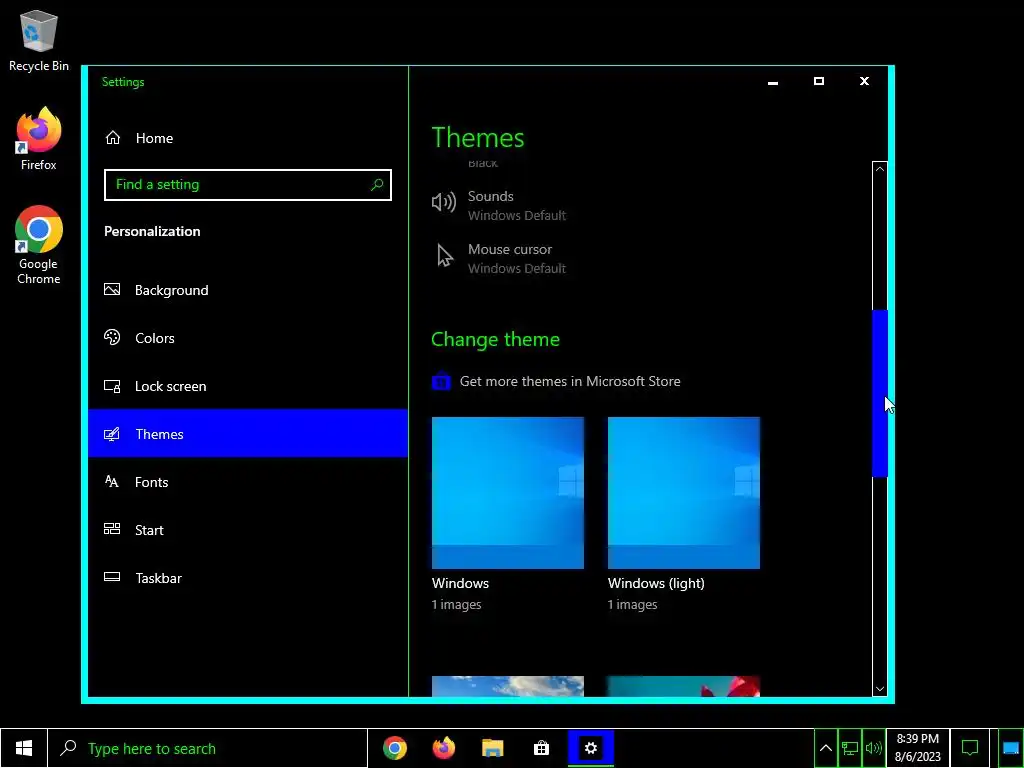Click the scrollbar down arrow in Themes
Image resolution: width=1024 pixels, height=768 pixels.
[x=880, y=689]
